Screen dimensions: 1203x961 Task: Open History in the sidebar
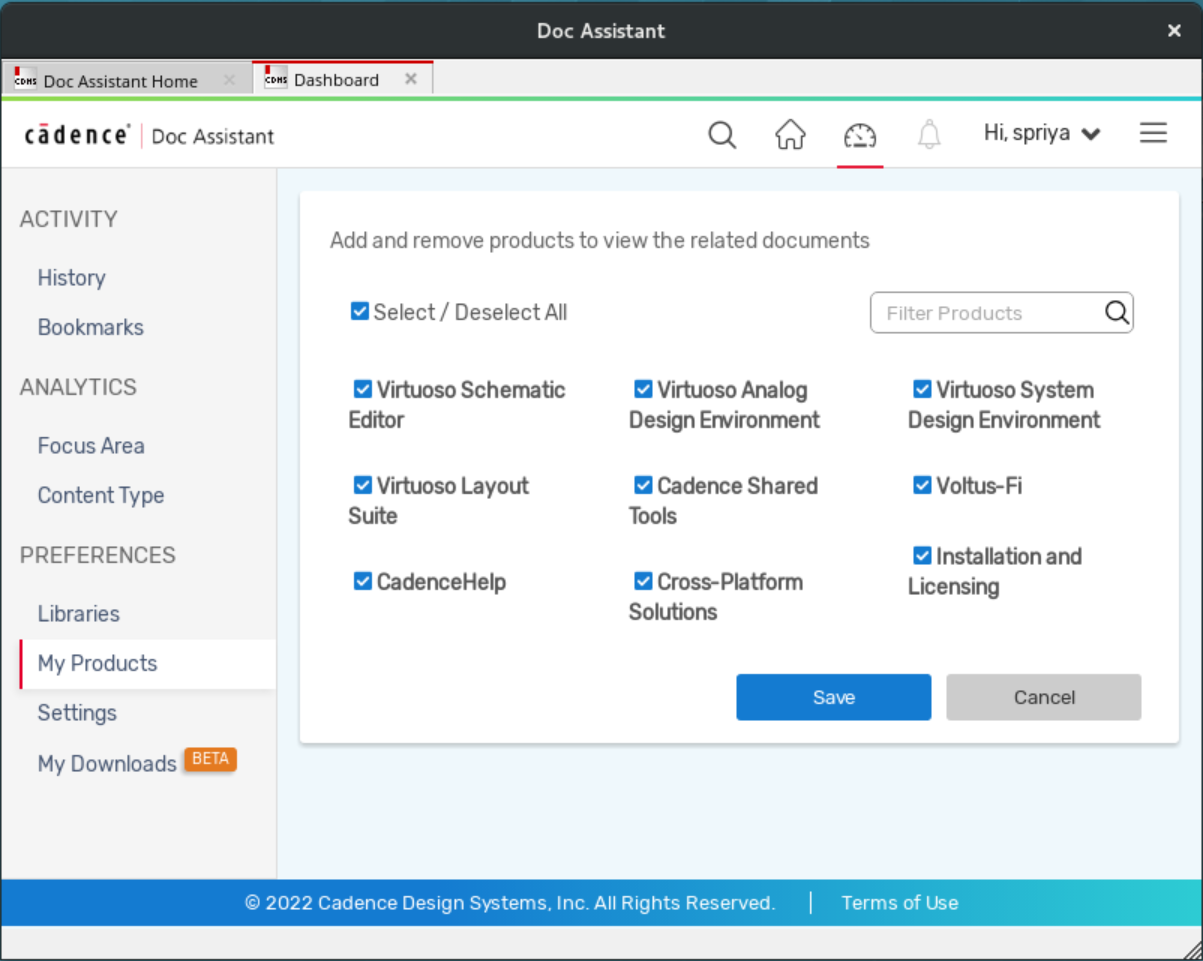(71, 278)
